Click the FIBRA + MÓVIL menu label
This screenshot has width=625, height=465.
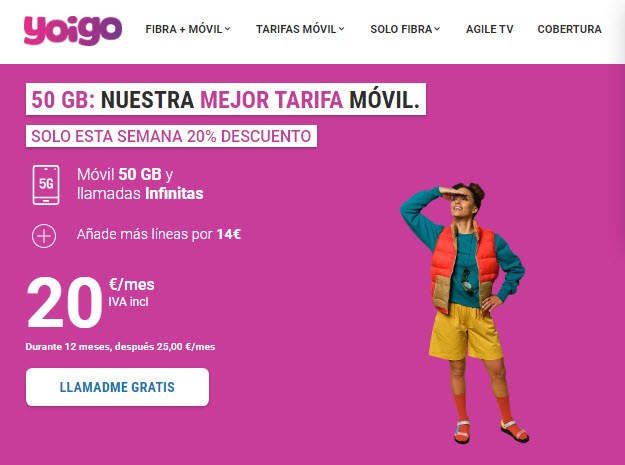point(184,29)
